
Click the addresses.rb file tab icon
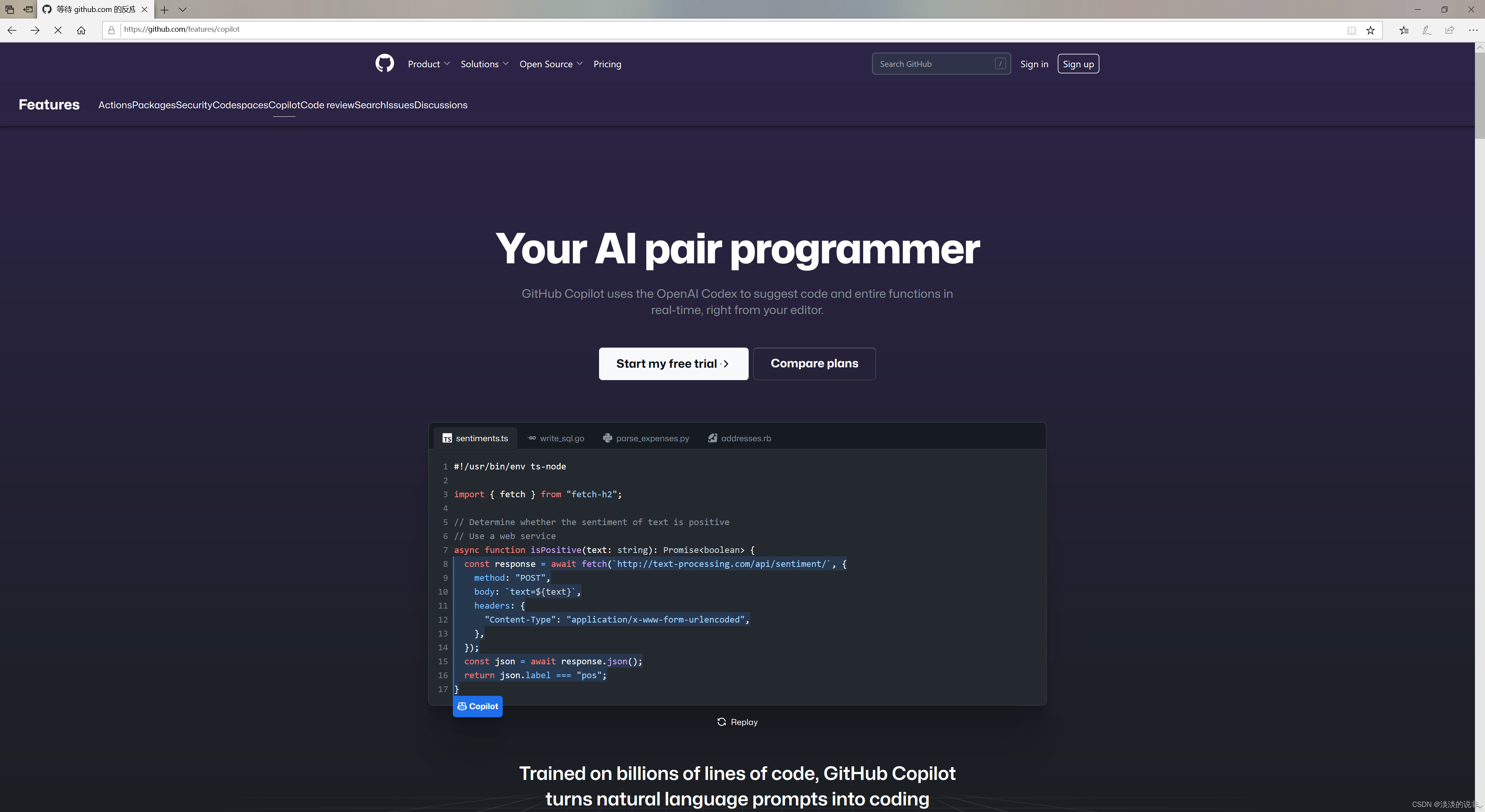712,438
